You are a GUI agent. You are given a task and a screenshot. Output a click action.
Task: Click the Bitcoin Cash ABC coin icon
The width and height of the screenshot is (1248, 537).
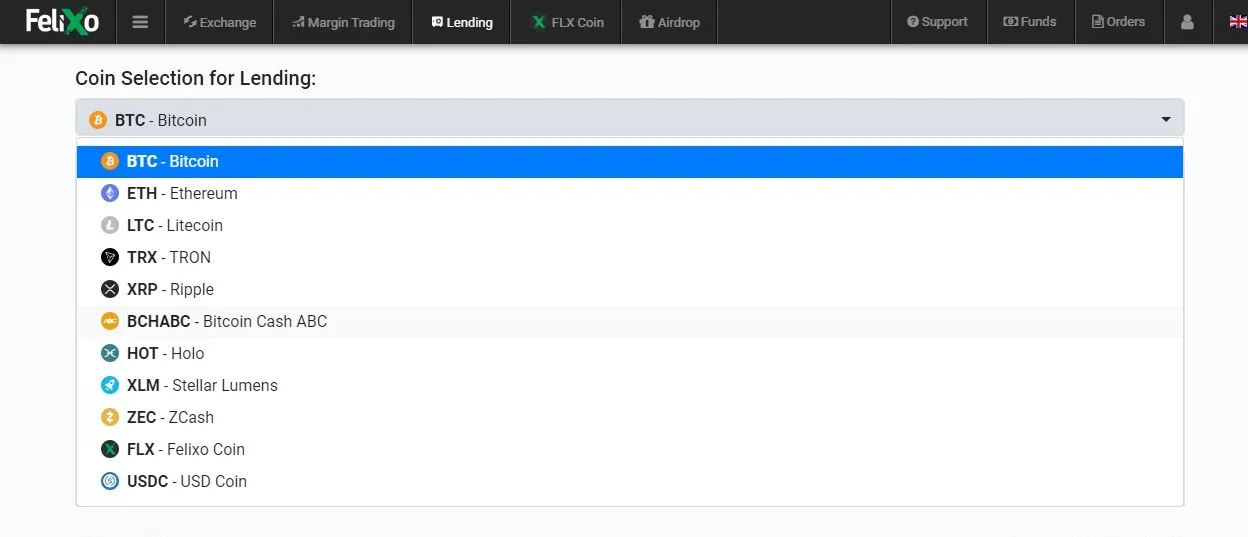pos(110,321)
